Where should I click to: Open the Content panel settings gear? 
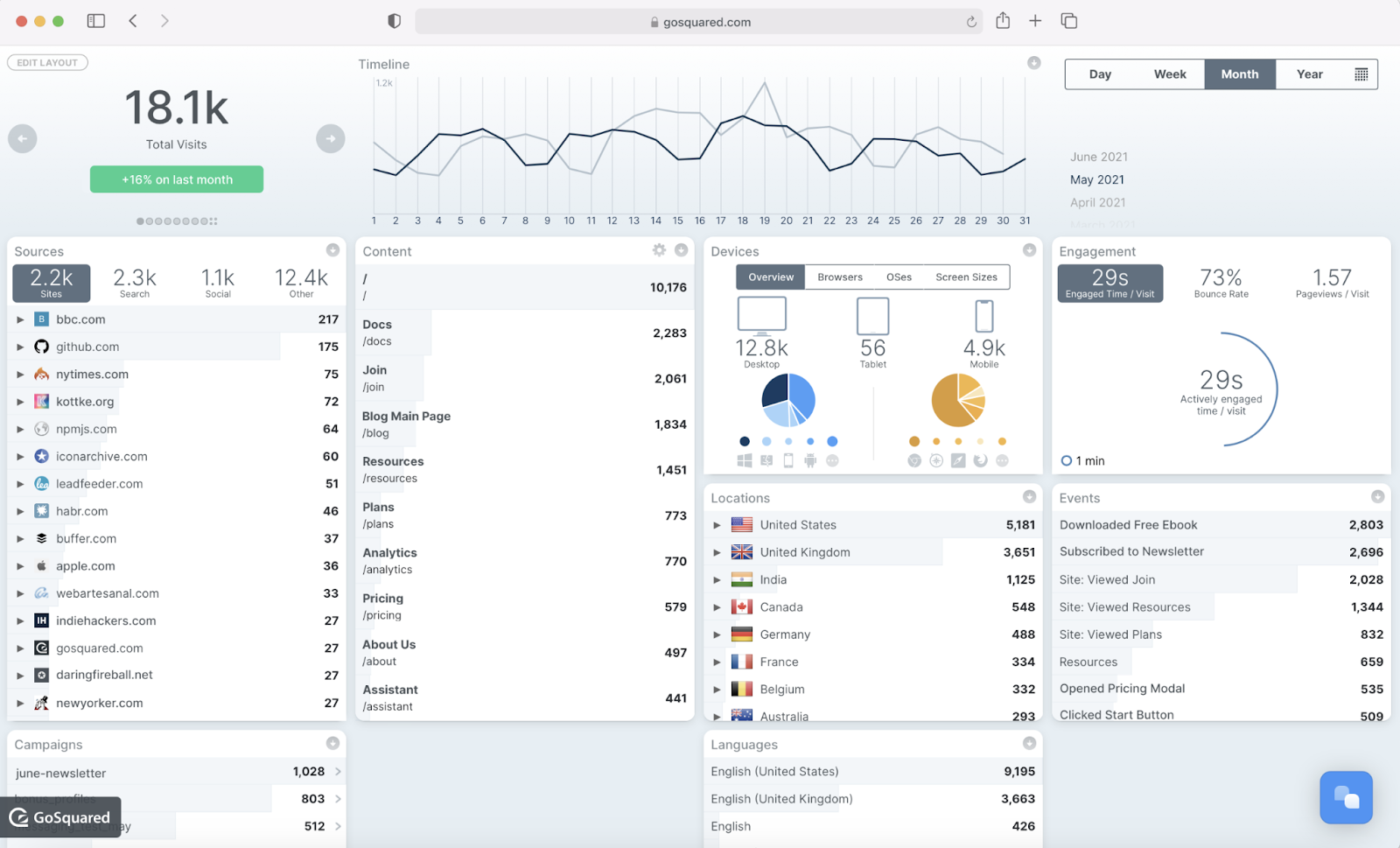[659, 250]
